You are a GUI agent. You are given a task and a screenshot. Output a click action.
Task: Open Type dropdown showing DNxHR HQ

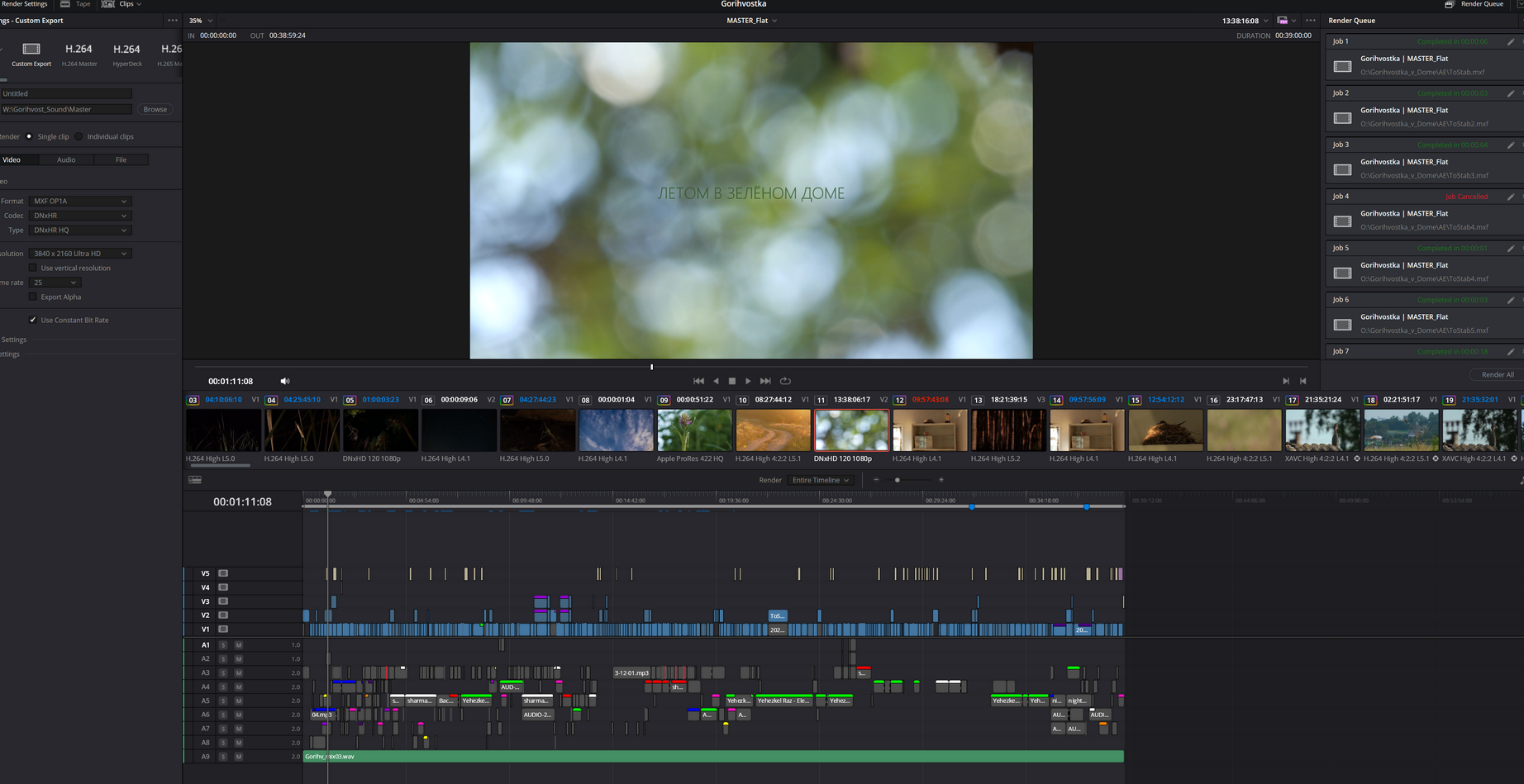[79, 230]
